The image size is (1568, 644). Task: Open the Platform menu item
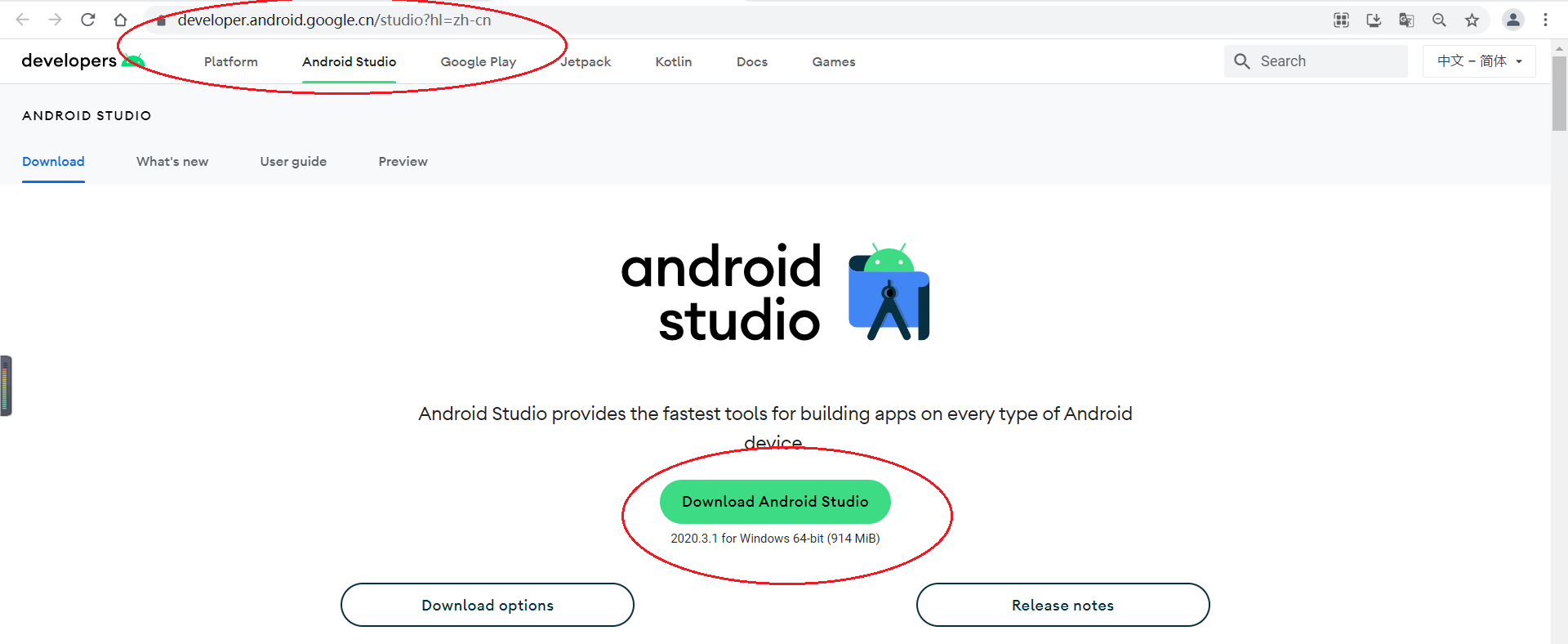(x=231, y=62)
